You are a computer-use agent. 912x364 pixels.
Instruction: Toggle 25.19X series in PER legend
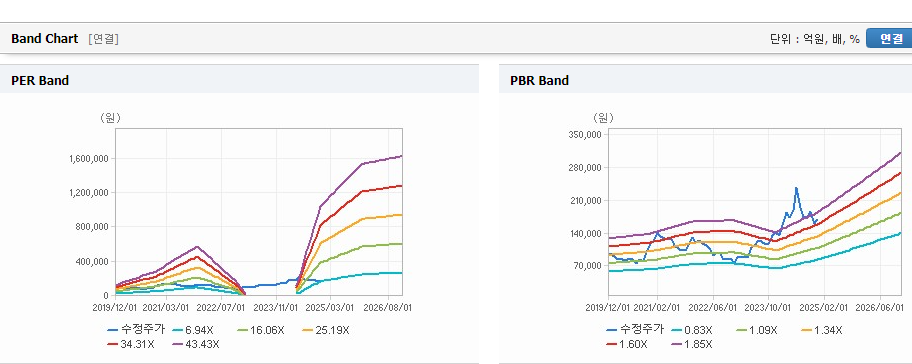[x=326, y=330]
